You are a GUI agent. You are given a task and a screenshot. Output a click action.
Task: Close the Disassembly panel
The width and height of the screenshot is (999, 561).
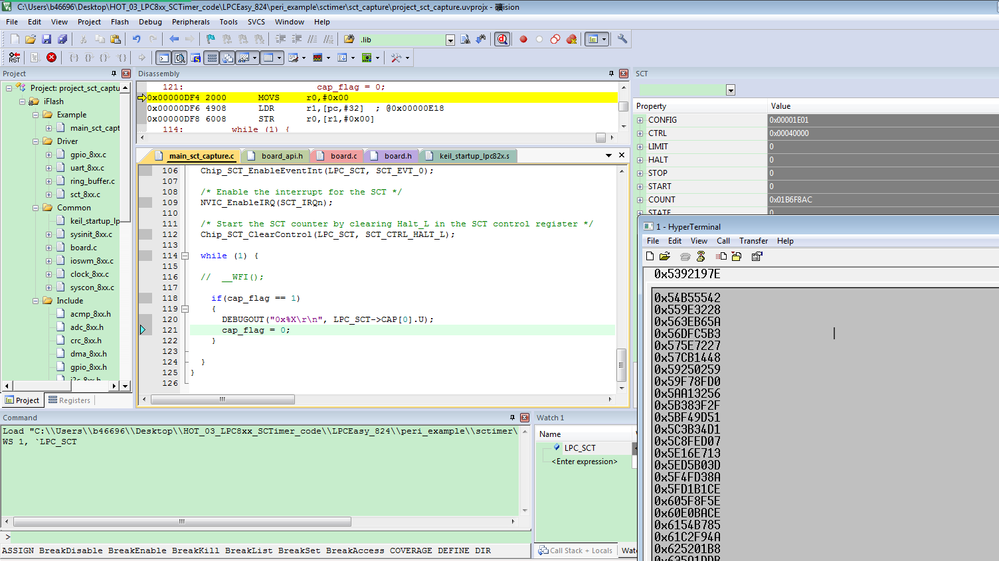click(x=624, y=74)
